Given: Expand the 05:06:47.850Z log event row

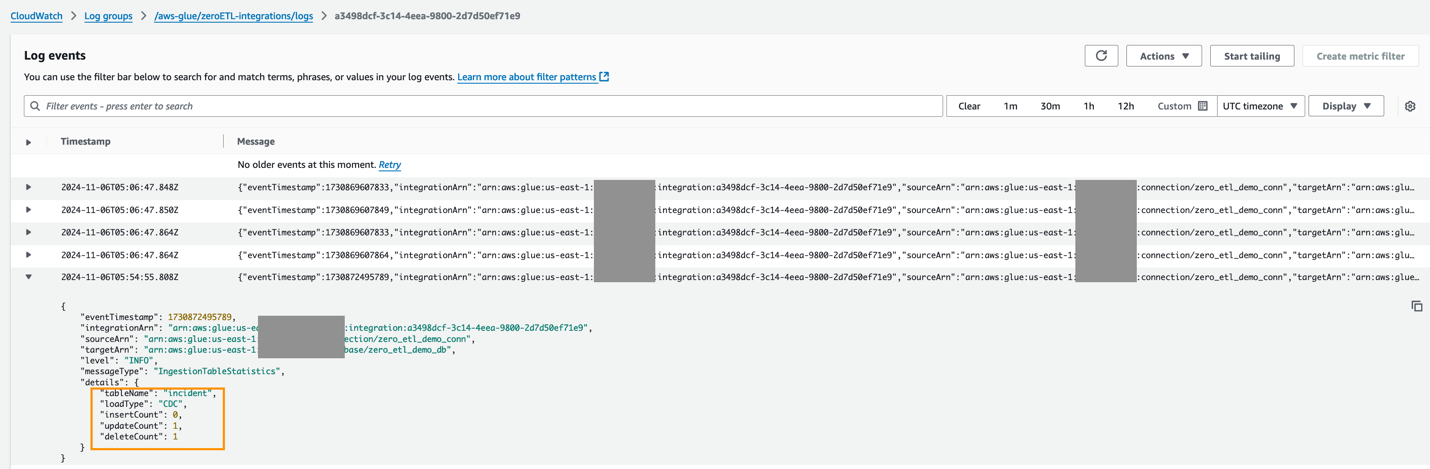Looking at the screenshot, I should [28, 210].
